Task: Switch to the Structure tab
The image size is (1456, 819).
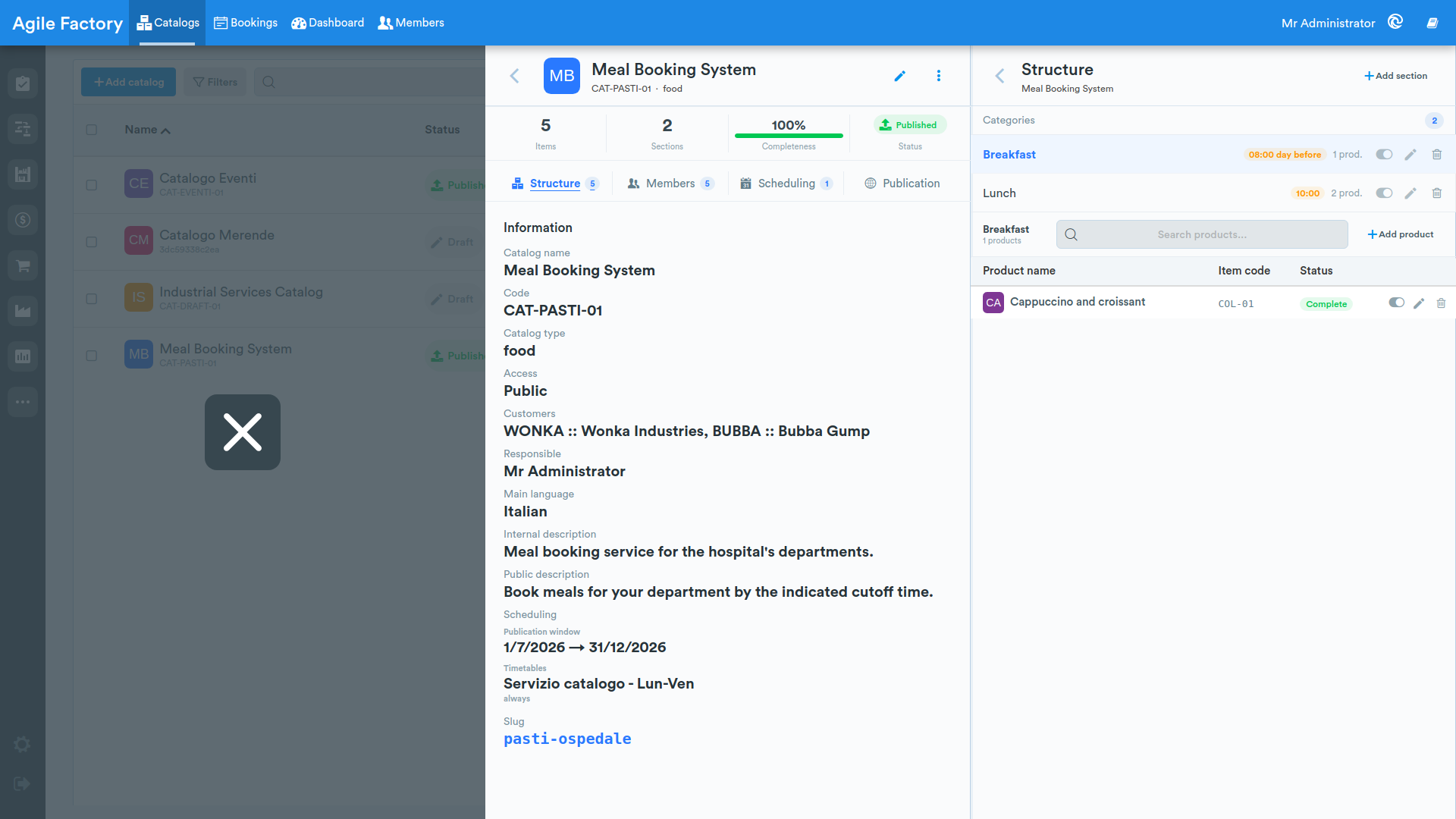Action: click(x=555, y=184)
